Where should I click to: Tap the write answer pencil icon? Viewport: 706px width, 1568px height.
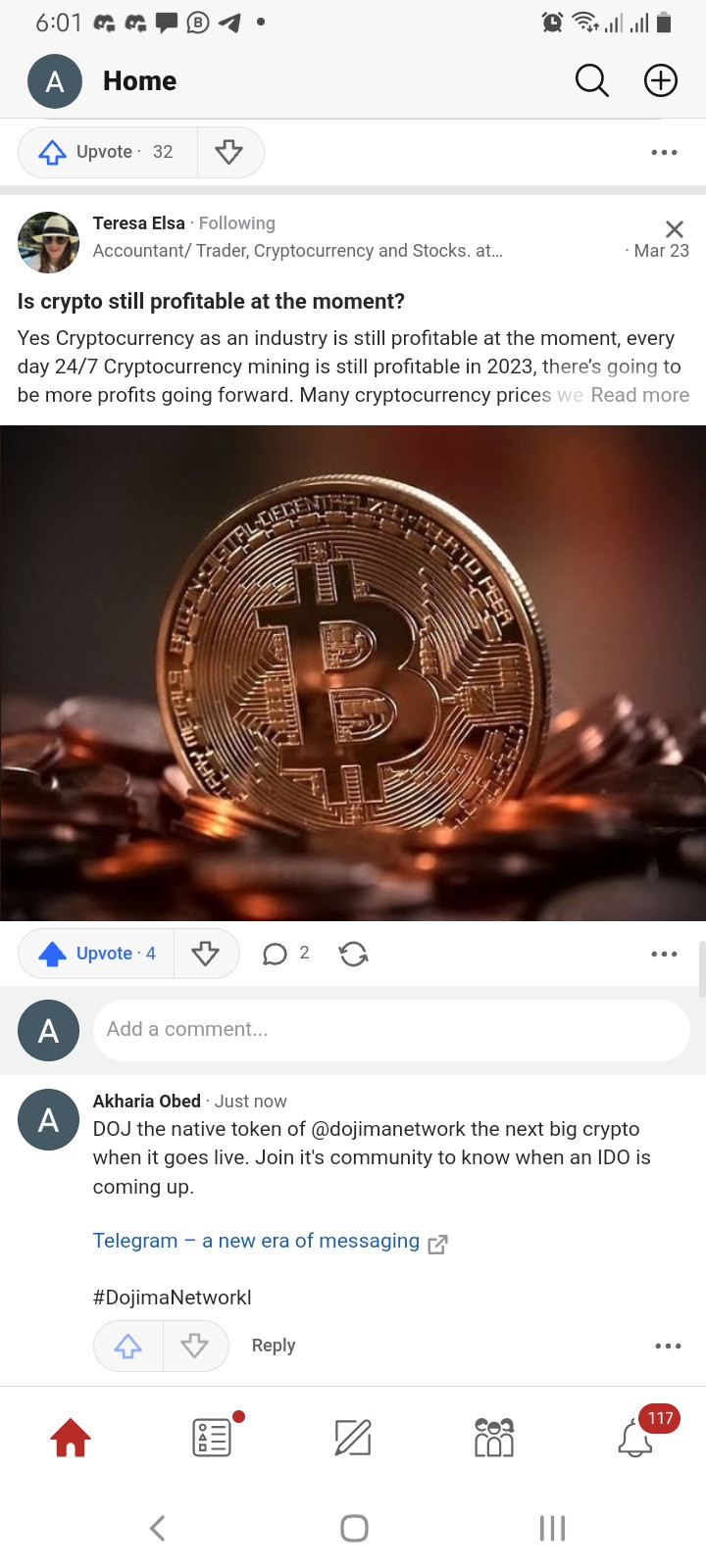pyautogui.click(x=353, y=1438)
